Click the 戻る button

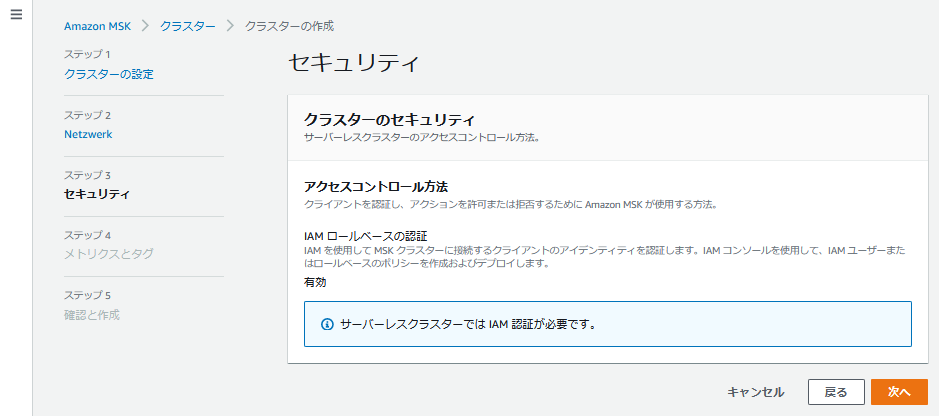click(836, 392)
